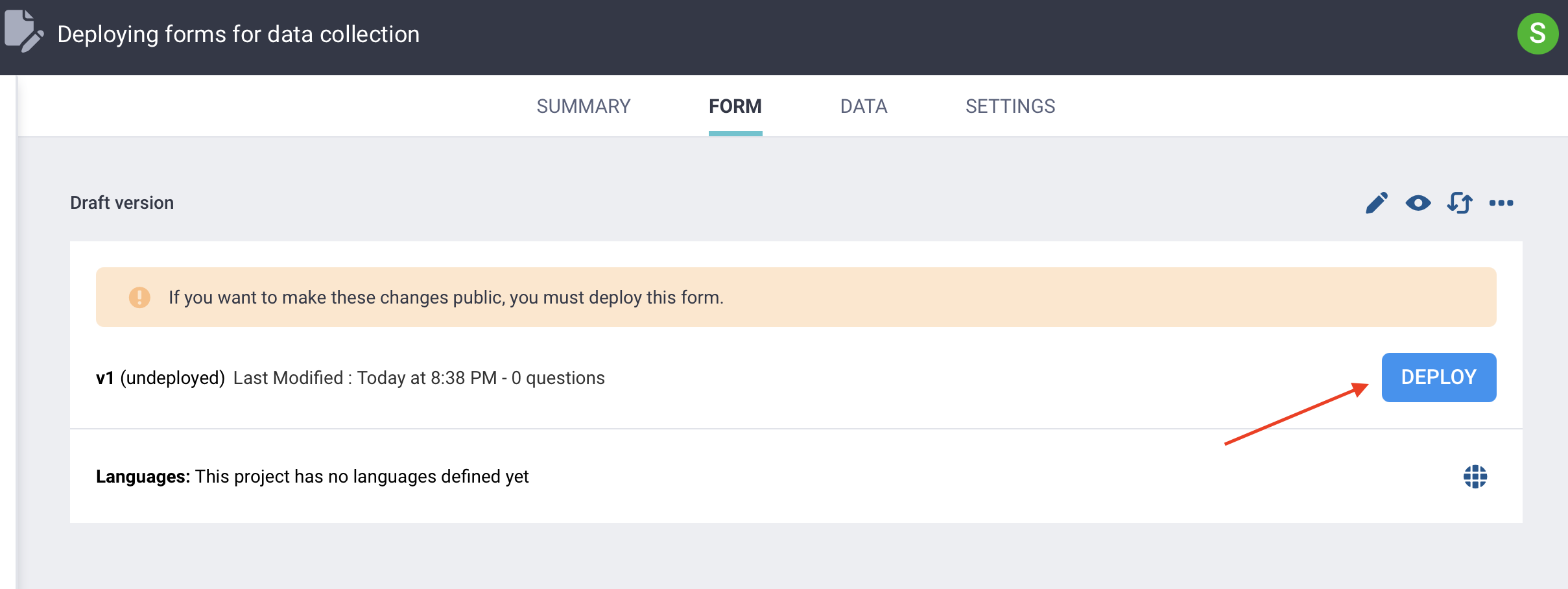Open language options via the globe icon
The height and width of the screenshot is (589, 1568).
(x=1474, y=477)
